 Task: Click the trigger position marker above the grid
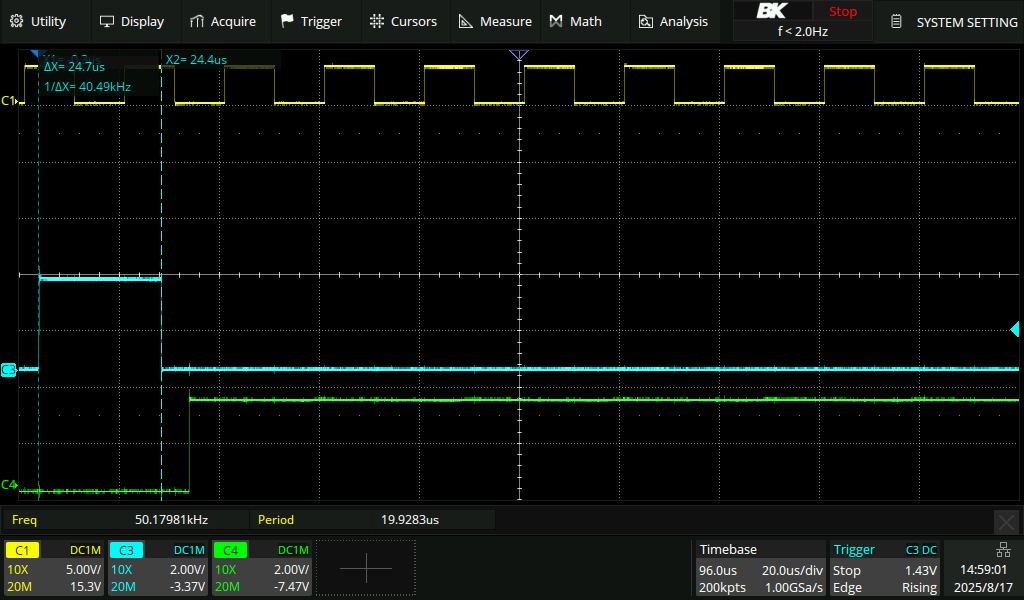pos(519,55)
